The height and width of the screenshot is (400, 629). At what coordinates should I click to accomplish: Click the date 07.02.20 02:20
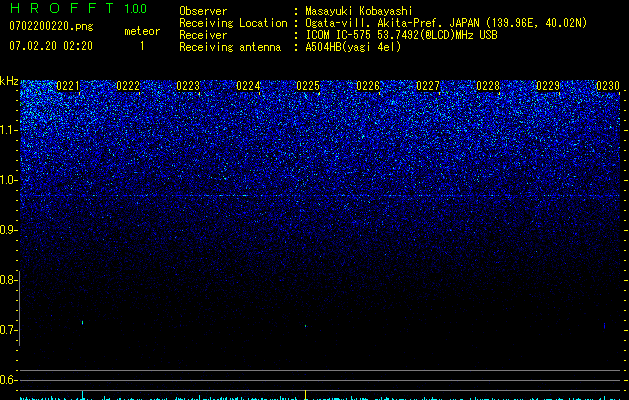(x=51, y=46)
